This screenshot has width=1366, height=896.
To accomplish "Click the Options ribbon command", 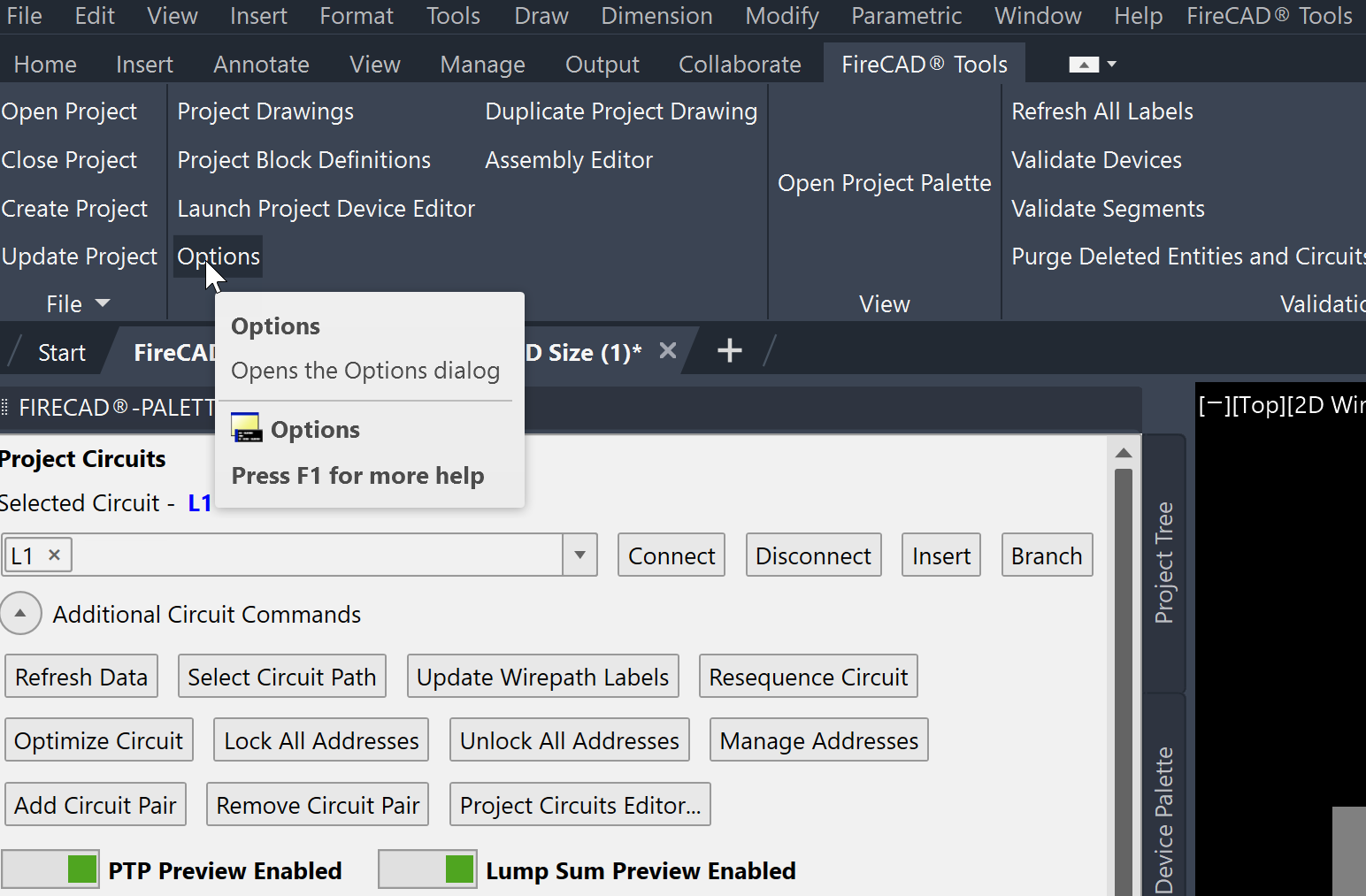I will pos(219,257).
